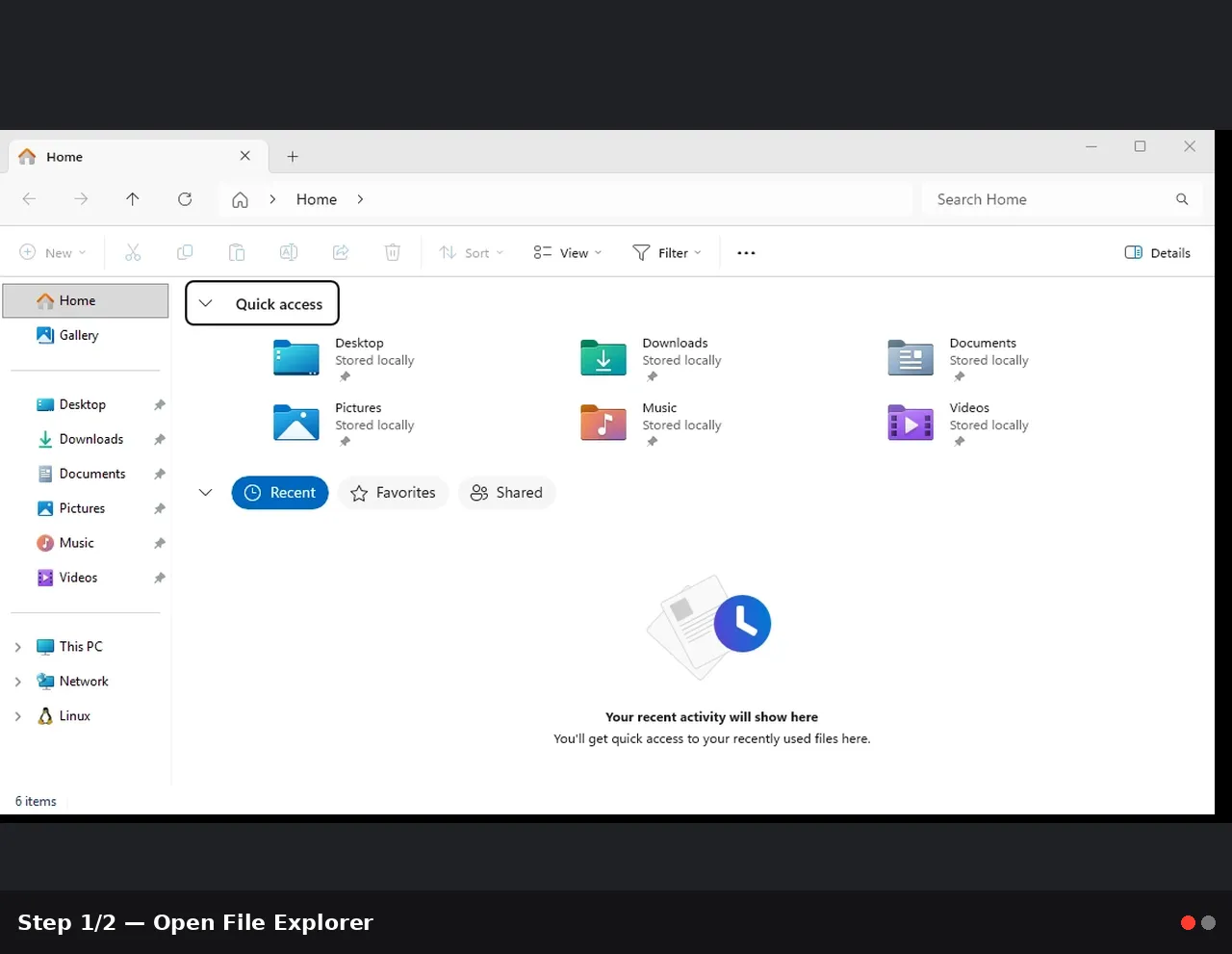Select the Shared filter pill
This screenshot has height=954, width=1232.
506,493
